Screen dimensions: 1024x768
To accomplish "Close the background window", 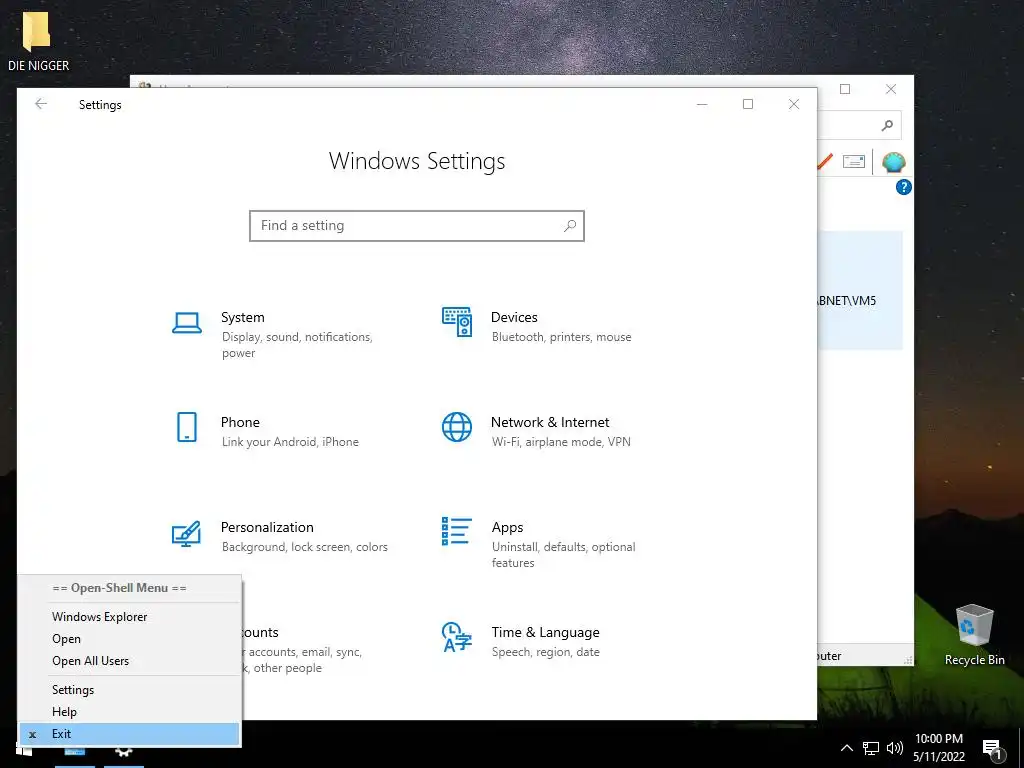I will click(x=891, y=89).
